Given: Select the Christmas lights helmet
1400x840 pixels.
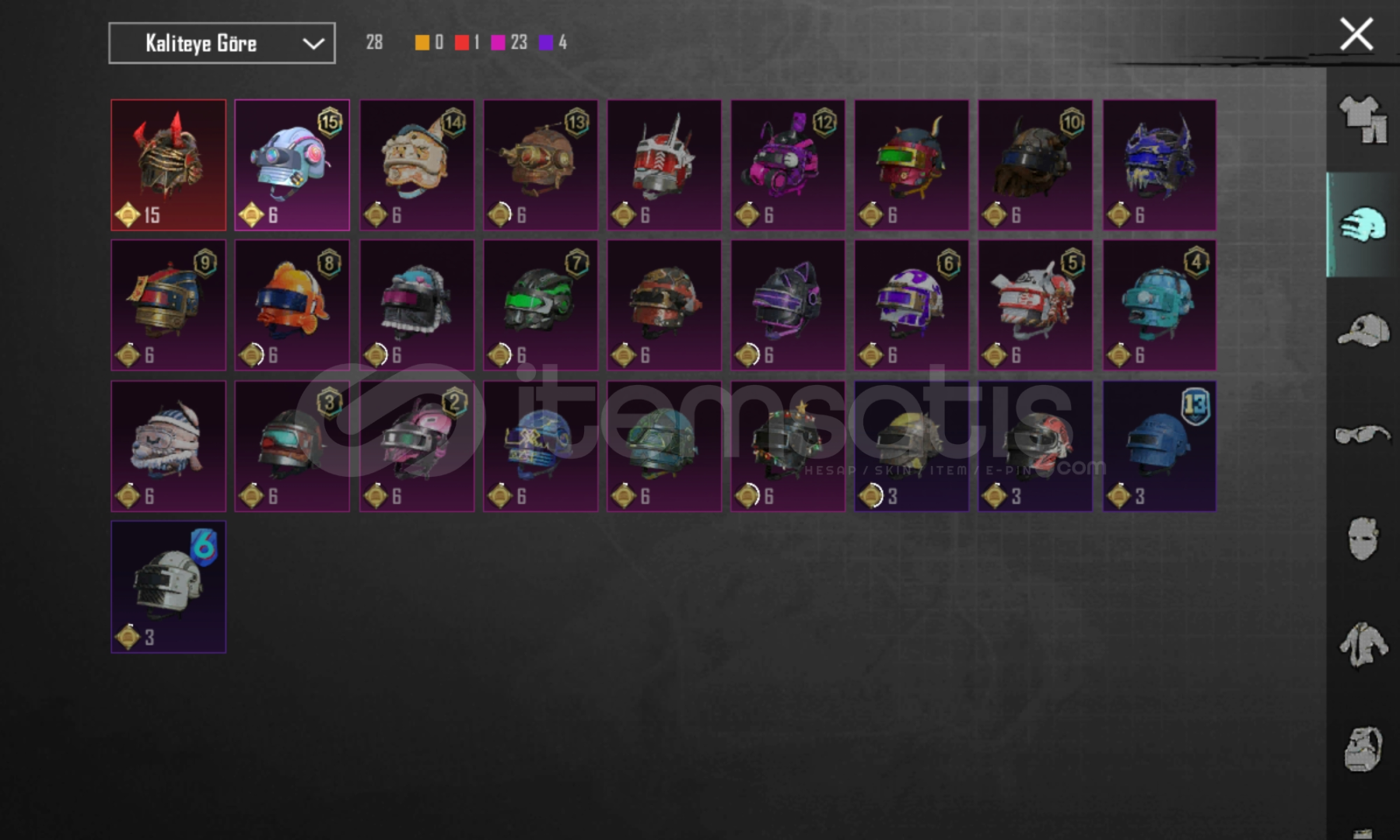Looking at the screenshot, I should [x=788, y=446].
